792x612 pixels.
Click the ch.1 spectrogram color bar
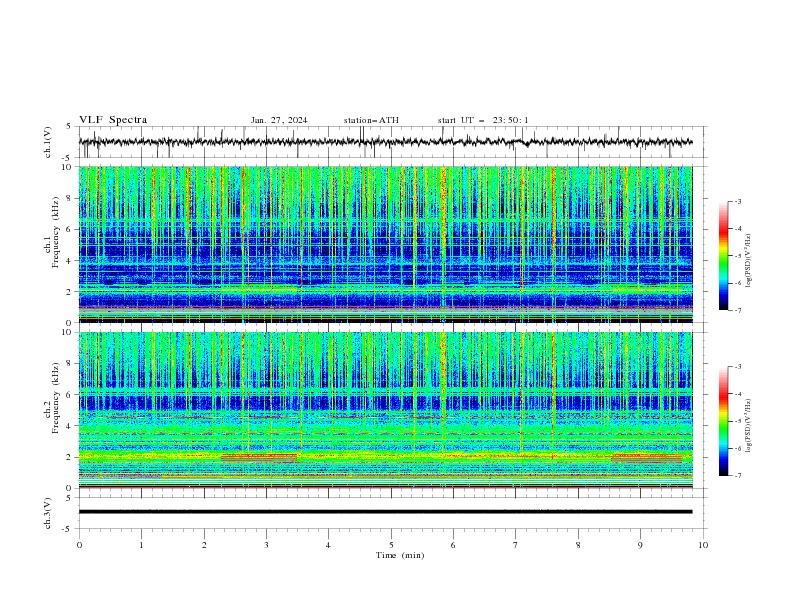[723, 255]
